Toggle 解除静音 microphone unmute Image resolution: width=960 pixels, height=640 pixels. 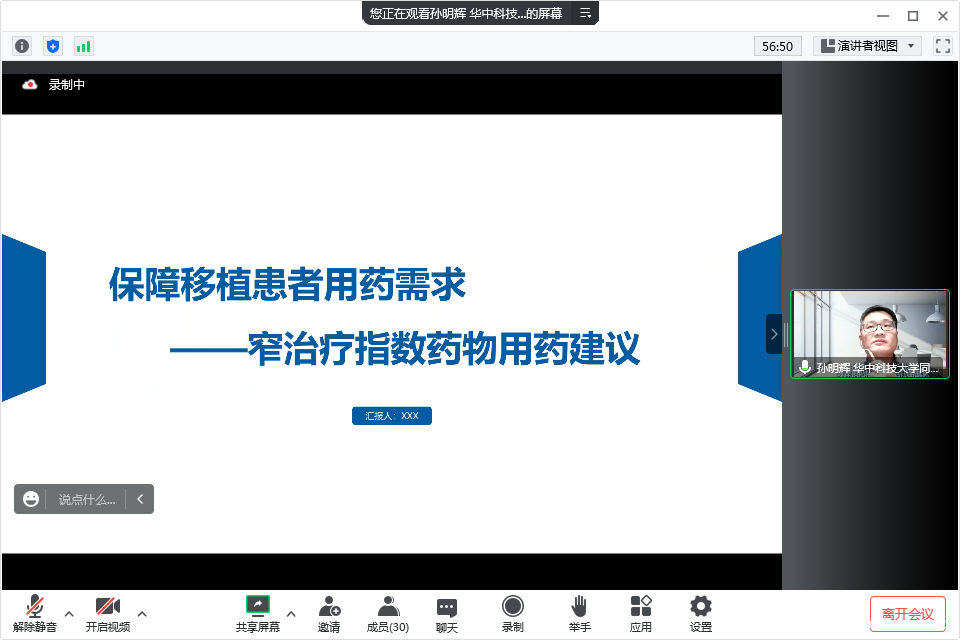tap(35, 613)
